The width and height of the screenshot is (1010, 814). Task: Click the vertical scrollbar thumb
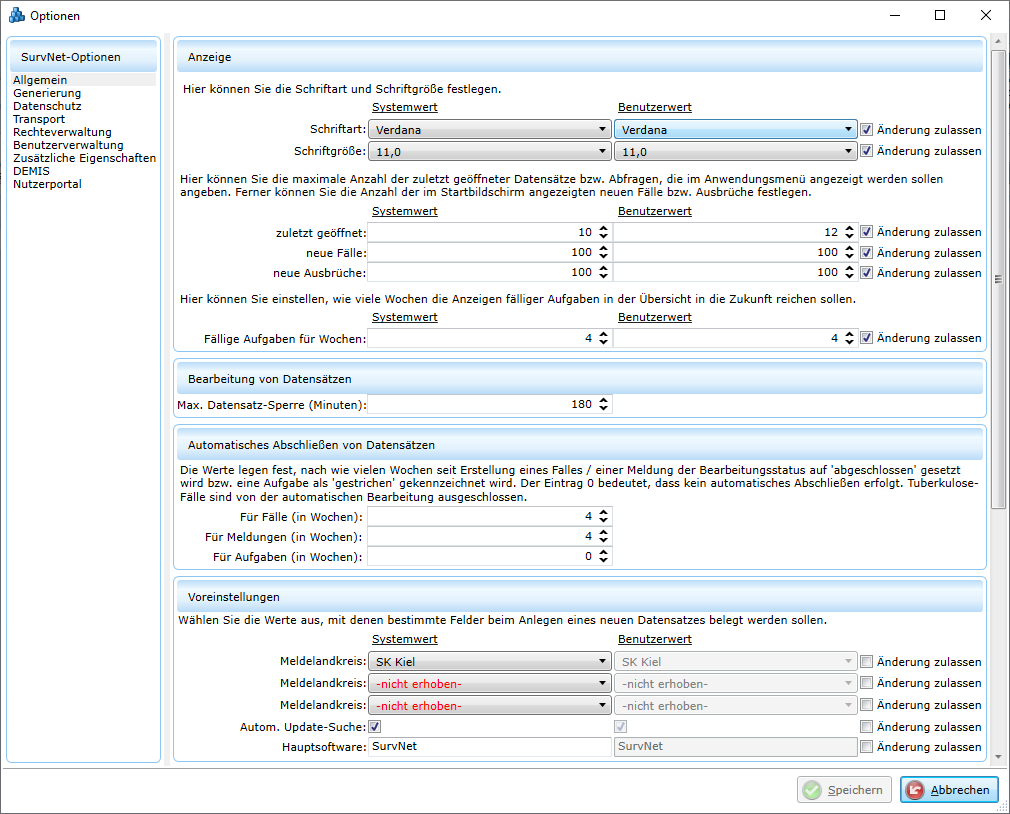[997, 280]
